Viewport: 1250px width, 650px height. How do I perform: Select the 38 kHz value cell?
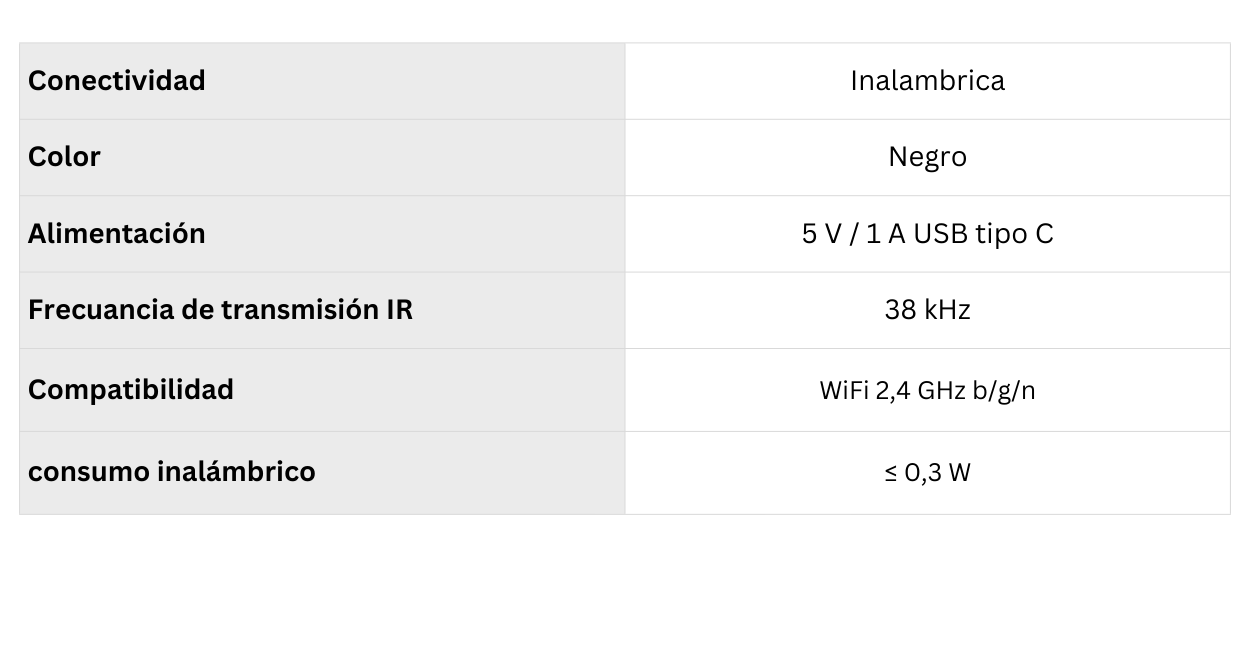(927, 310)
